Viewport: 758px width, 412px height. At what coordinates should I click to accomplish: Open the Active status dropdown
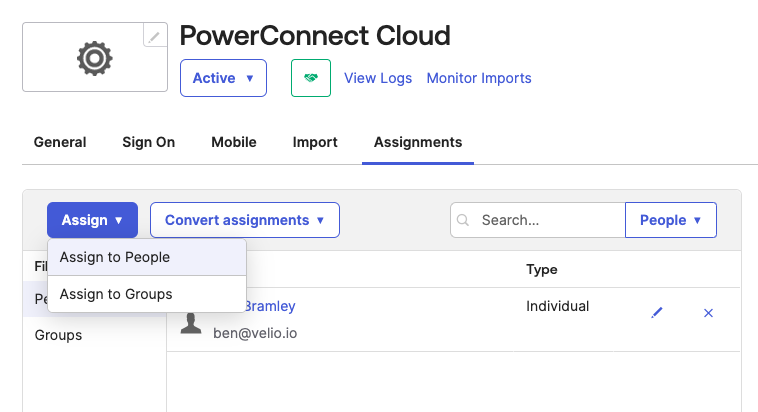click(x=223, y=78)
